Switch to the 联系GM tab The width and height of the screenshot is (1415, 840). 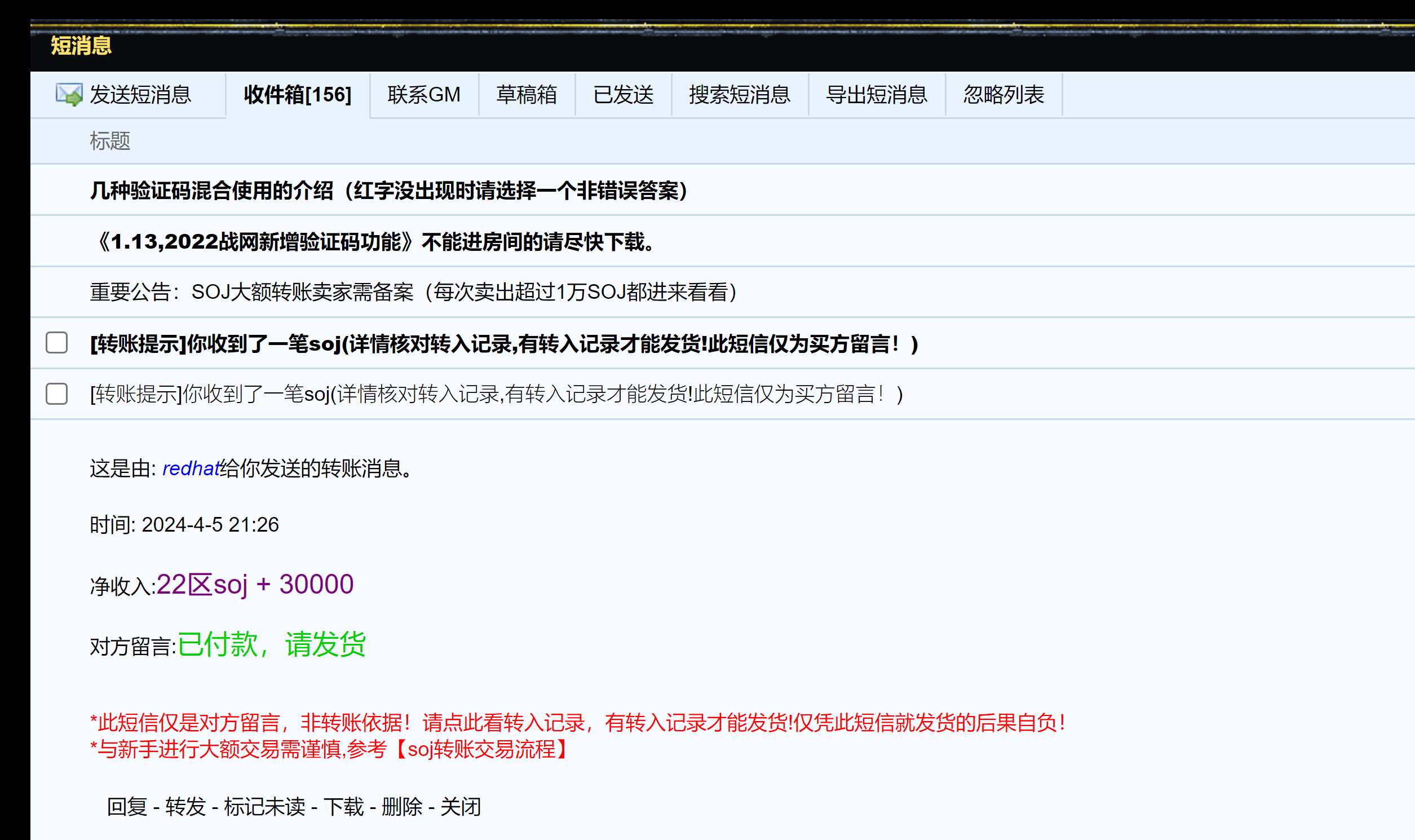click(x=424, y=95)
